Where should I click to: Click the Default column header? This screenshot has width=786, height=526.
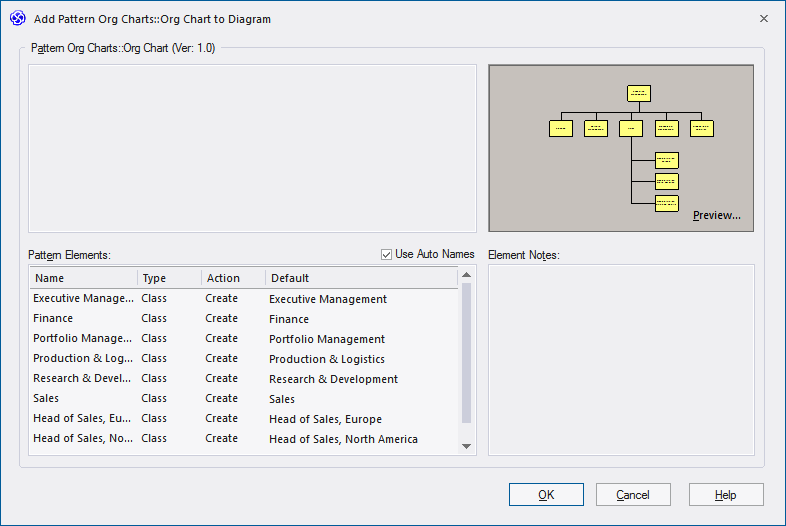tap(360, 278)
